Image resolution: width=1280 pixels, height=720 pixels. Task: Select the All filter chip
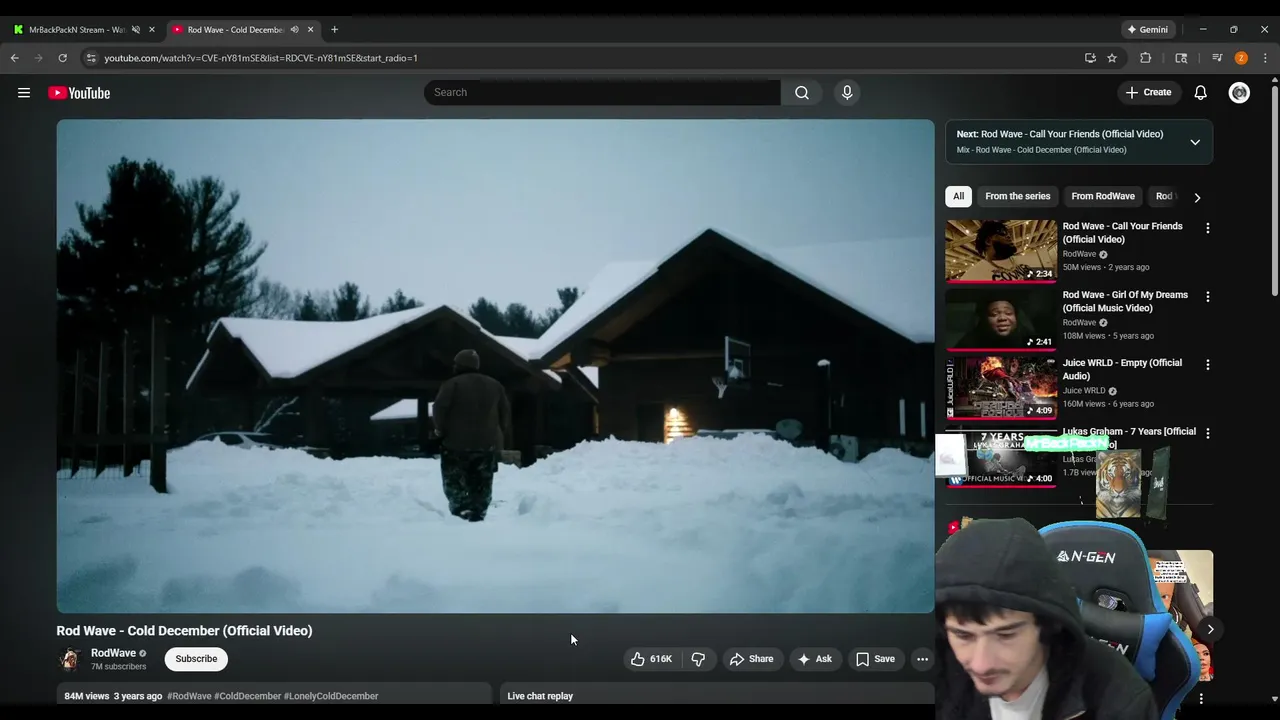click(x=958, y=196)
